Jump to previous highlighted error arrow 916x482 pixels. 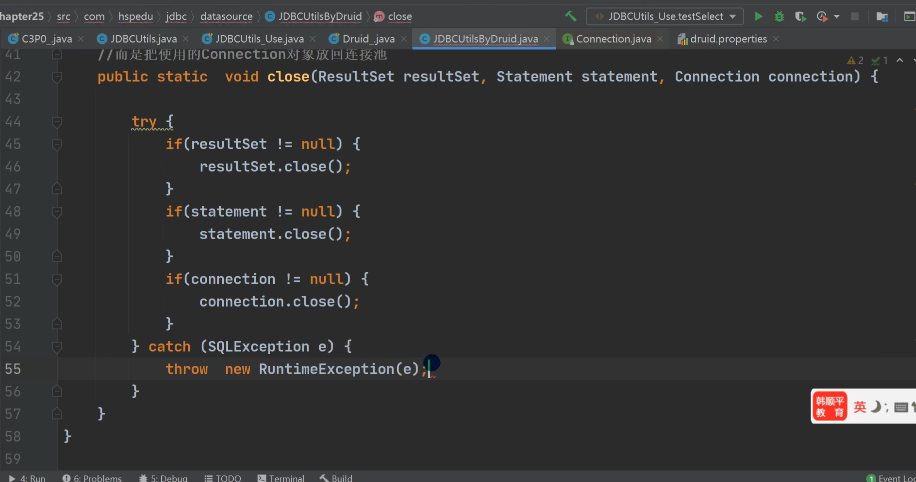click(900, 60)
